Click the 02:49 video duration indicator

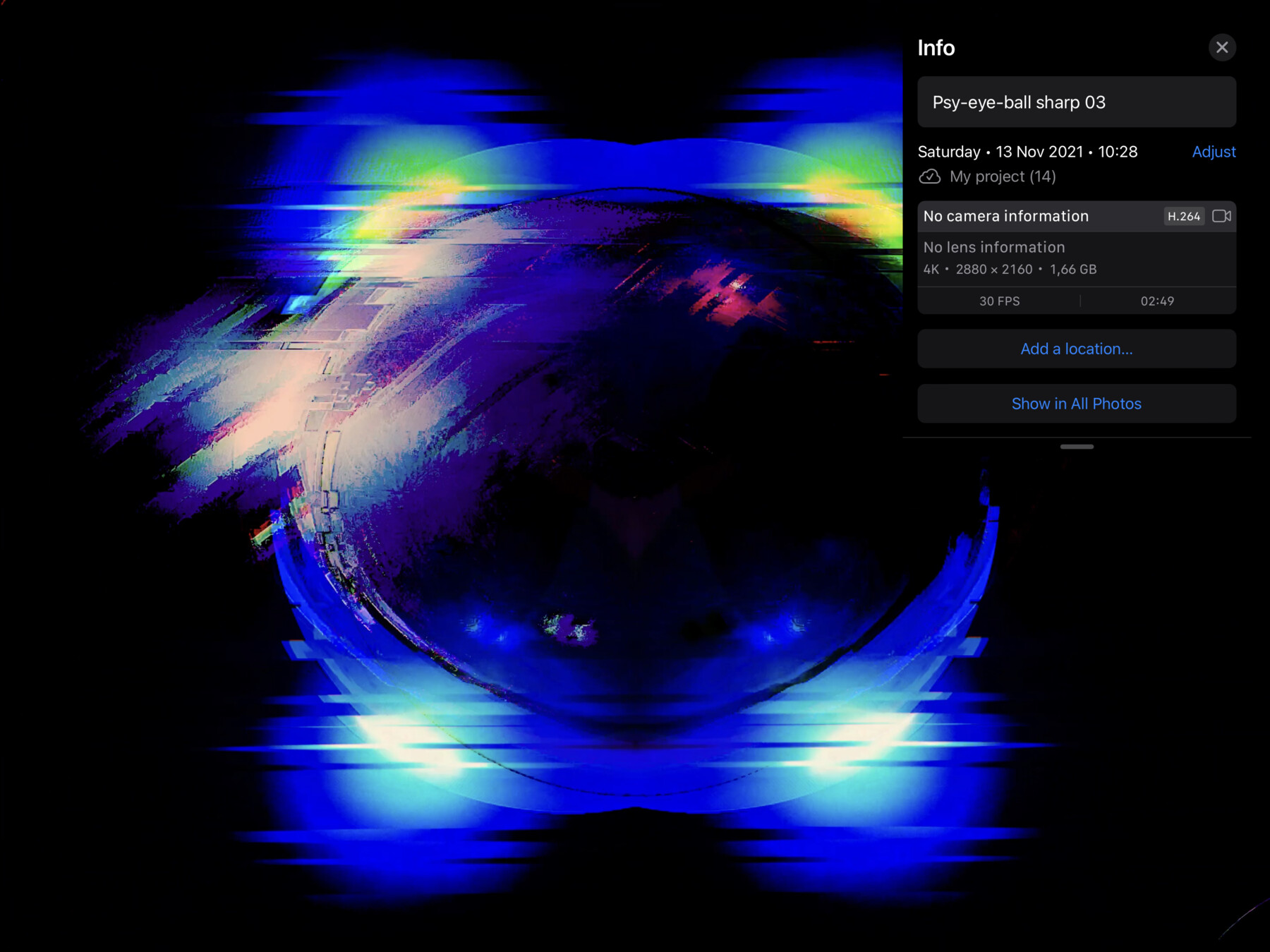pos(1158,301)
